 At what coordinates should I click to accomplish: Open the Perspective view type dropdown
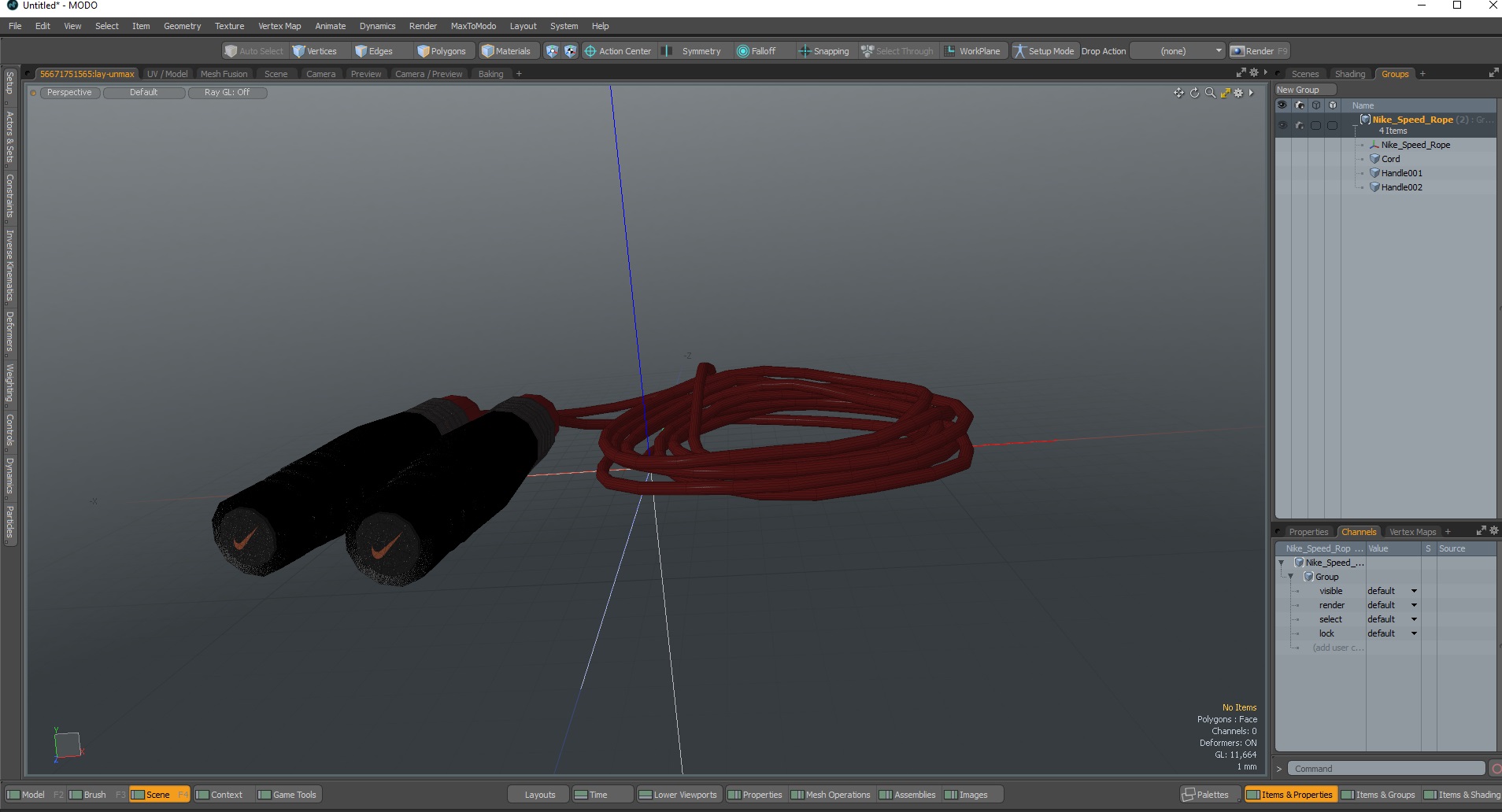pos(69,93)
